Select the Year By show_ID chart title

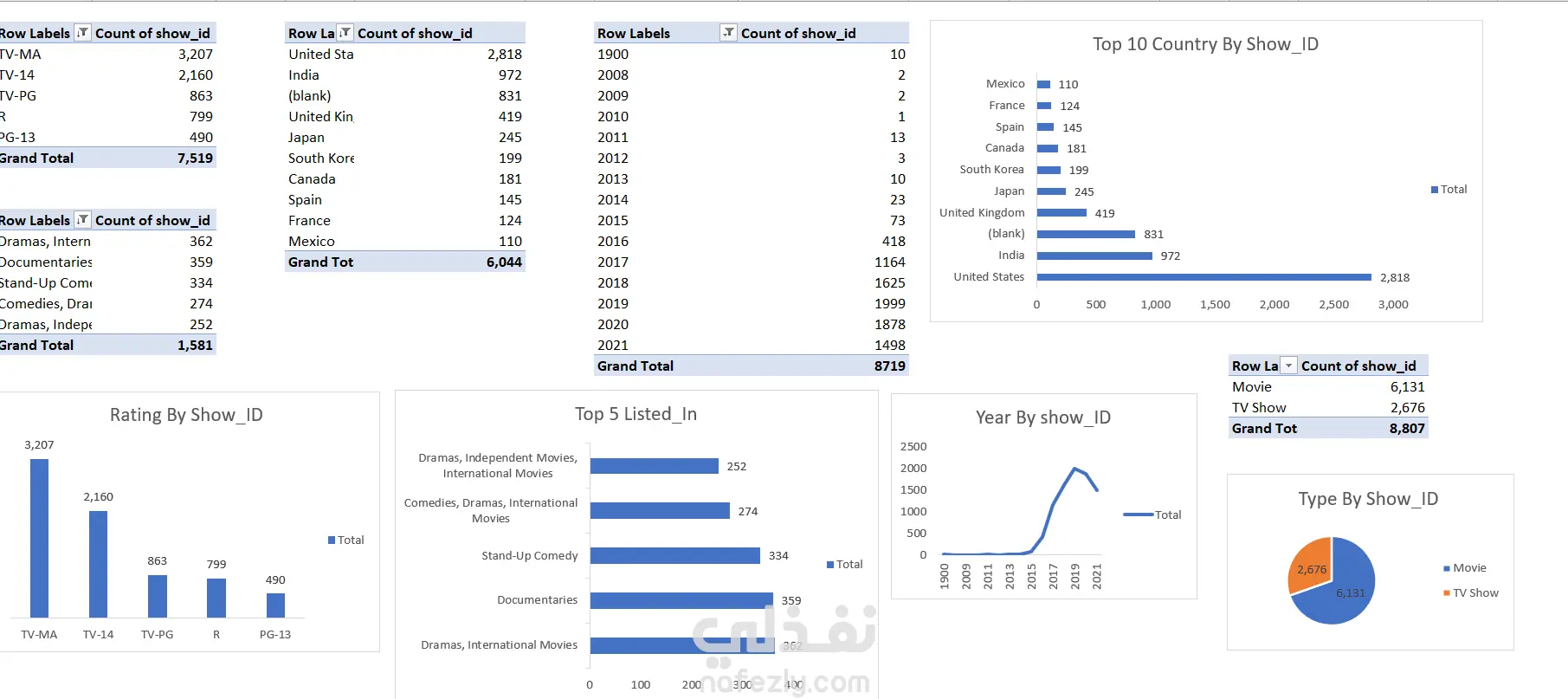[x=1043, y=417]
